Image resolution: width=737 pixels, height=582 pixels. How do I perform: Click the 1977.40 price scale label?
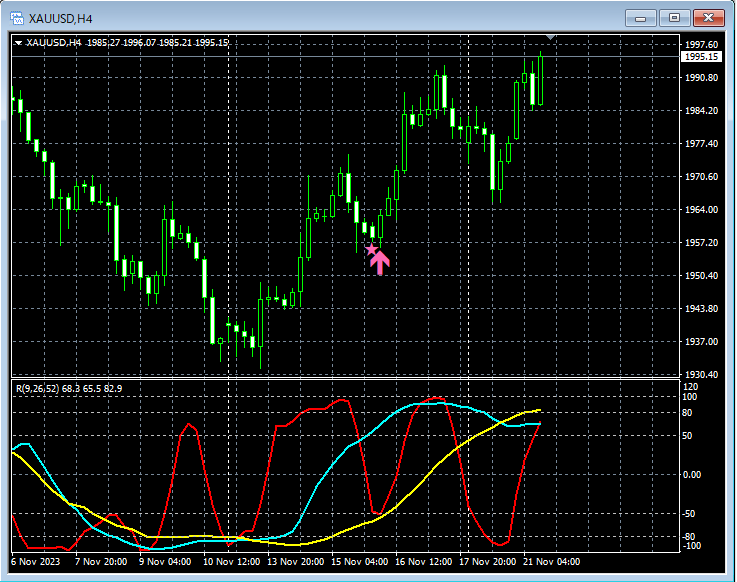pos(701,143)
